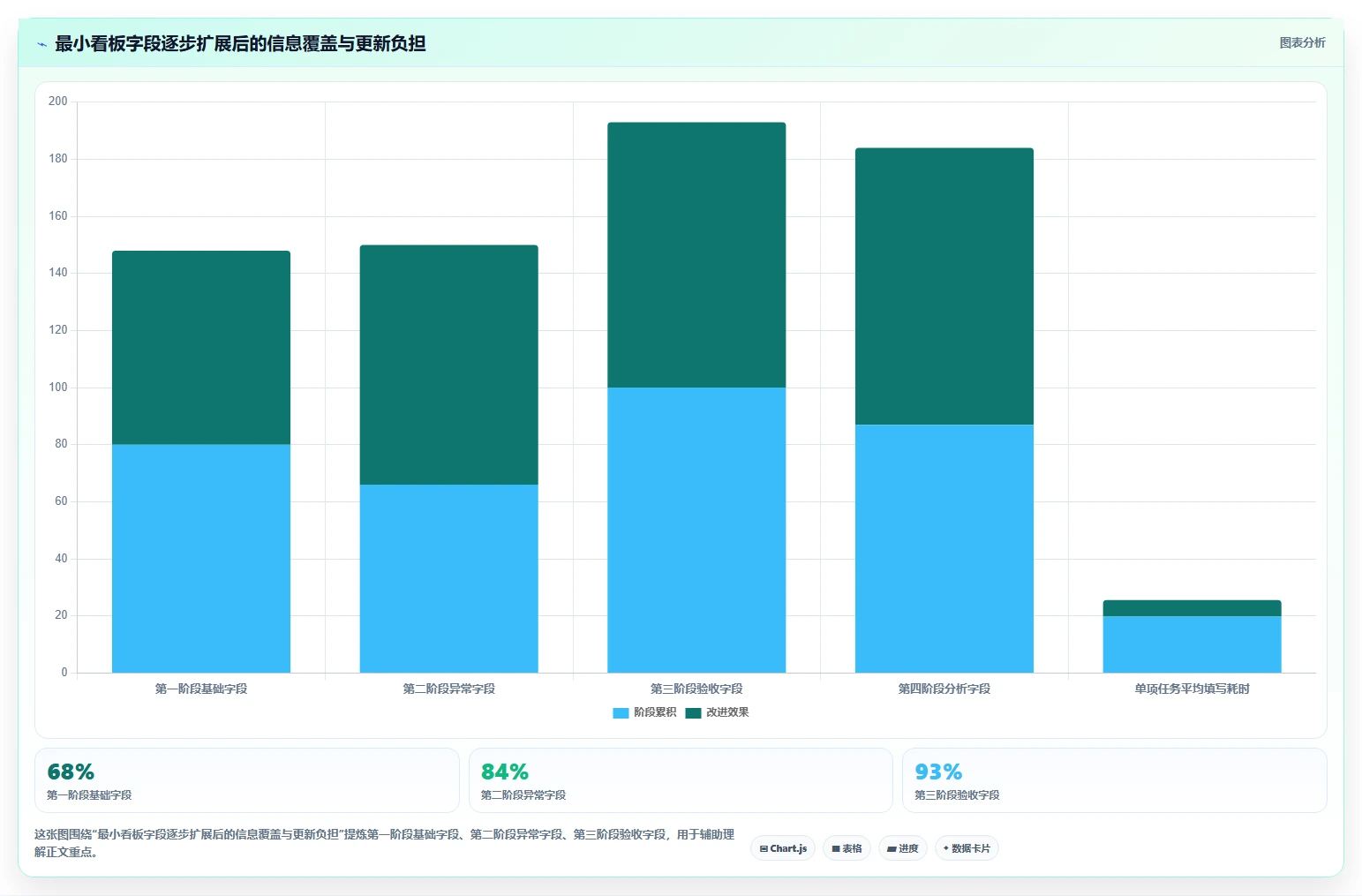The height and width of the screenshot is (896, 1362).
Task: Select the blue segment of 第二阶段异常字段 bar
Action: [448, 578]
